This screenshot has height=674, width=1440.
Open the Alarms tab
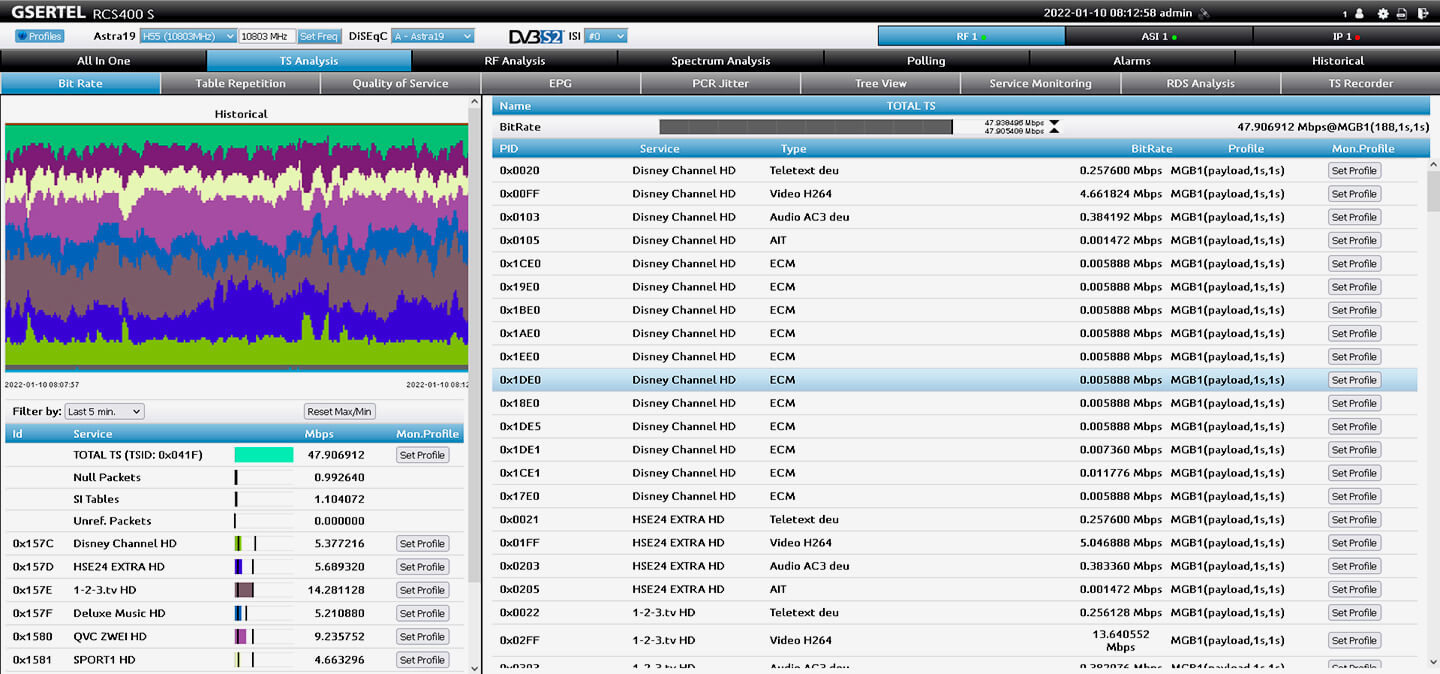point(1132,61)
